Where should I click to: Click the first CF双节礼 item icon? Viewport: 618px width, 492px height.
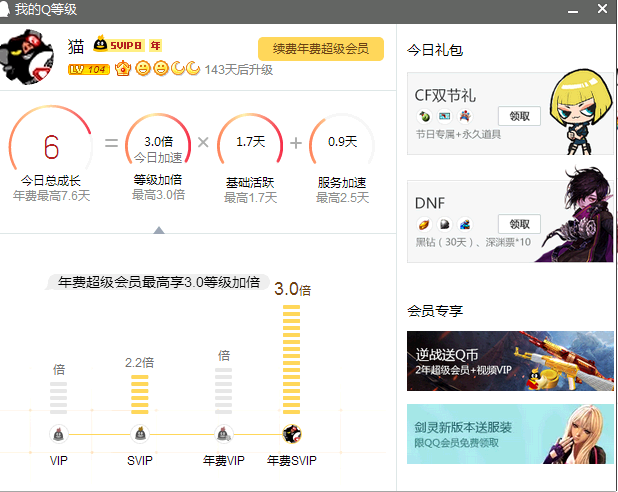pos(424,116)
